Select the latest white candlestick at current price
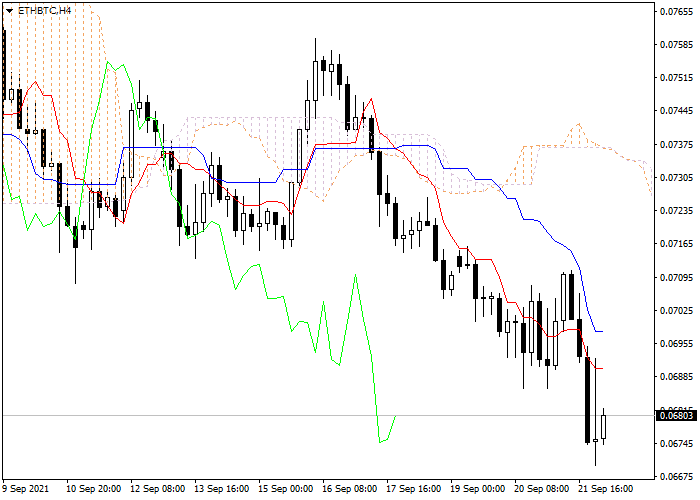This screenshot has height=500, width=700. coord(604,427)
